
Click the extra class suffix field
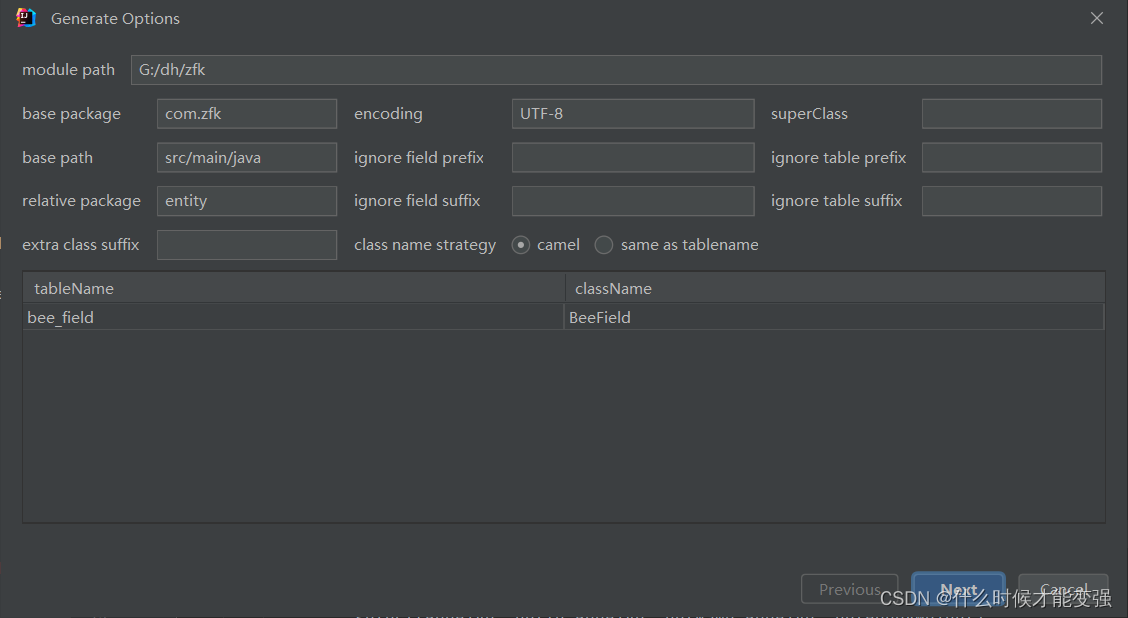[246, 244]
